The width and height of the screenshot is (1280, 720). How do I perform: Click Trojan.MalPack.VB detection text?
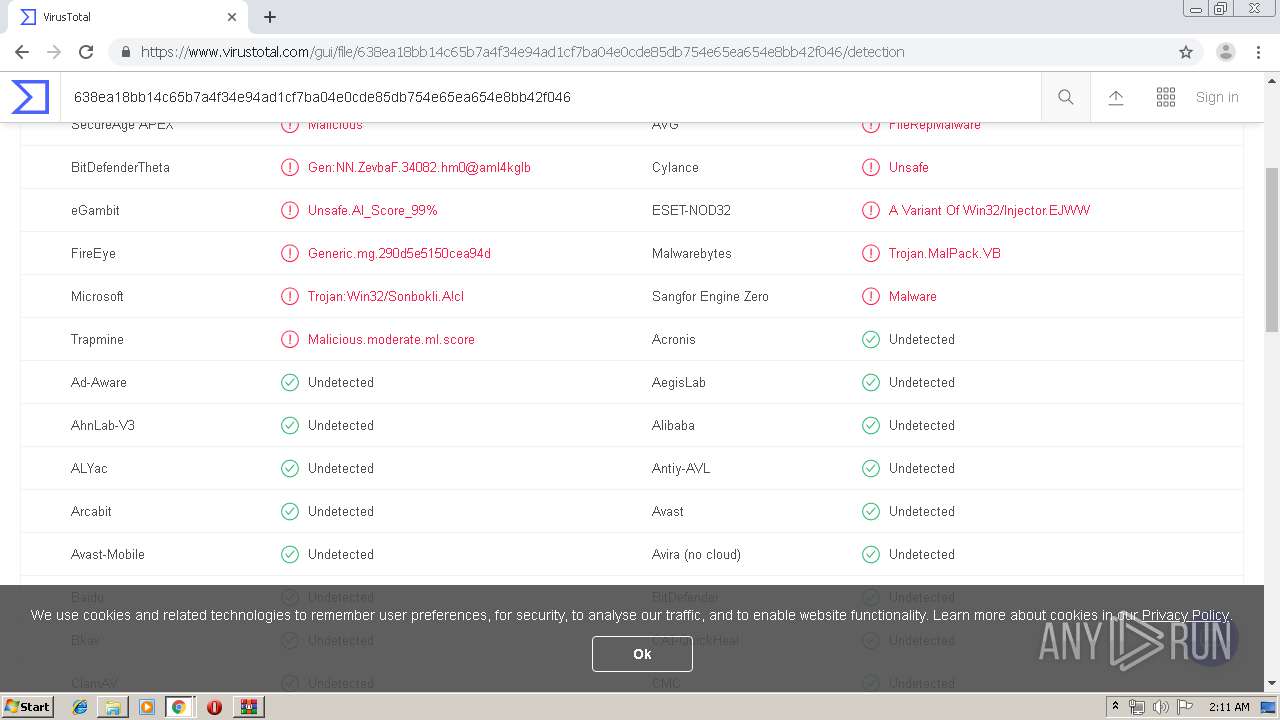click(945, 253)
